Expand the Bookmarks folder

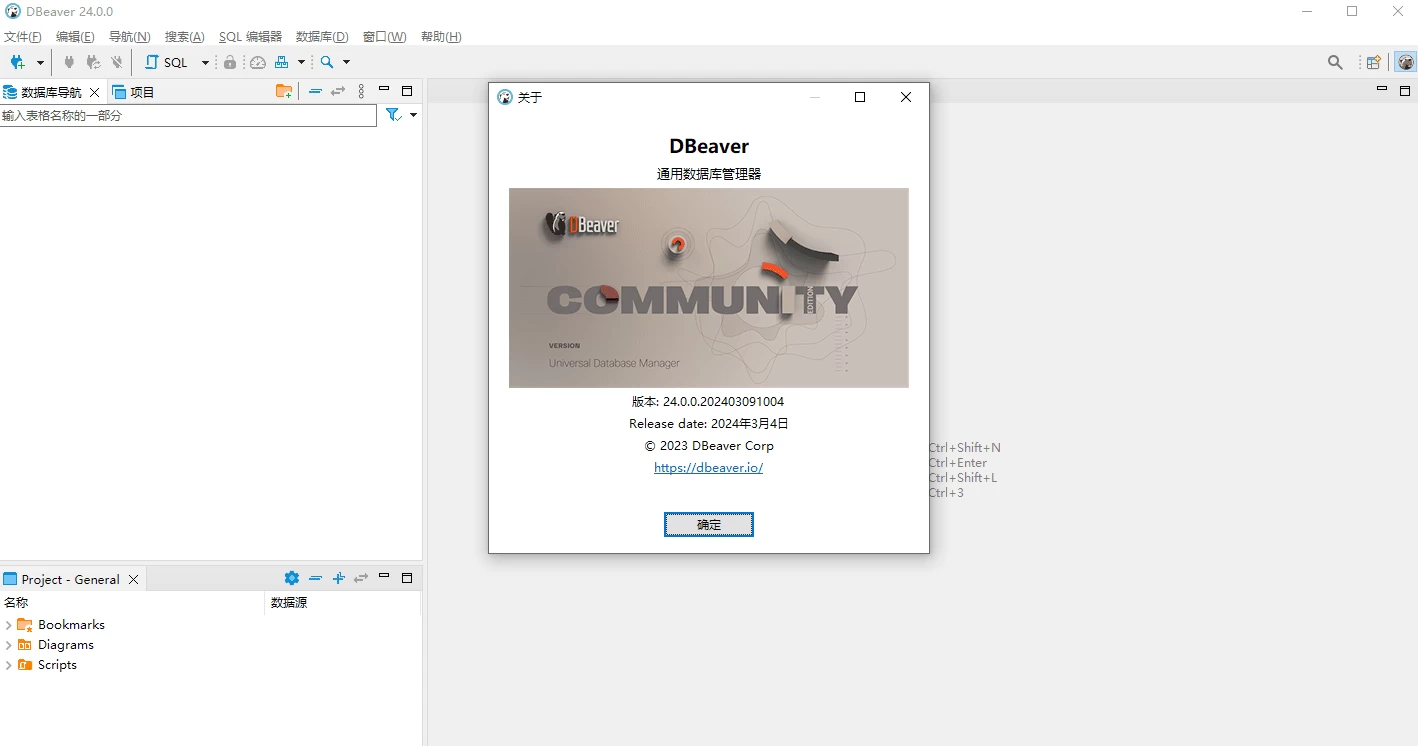pos(8,624)
